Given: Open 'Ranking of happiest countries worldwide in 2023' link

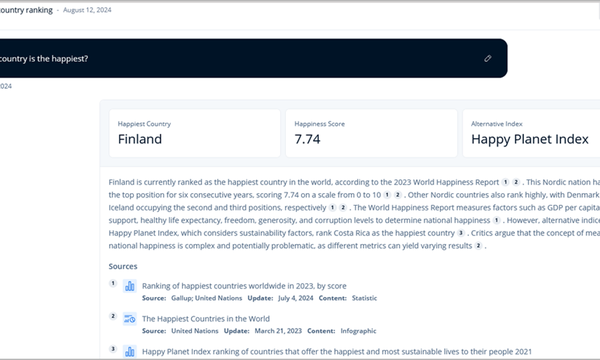Looking at the screenshot, I should (x=244, y=286).
